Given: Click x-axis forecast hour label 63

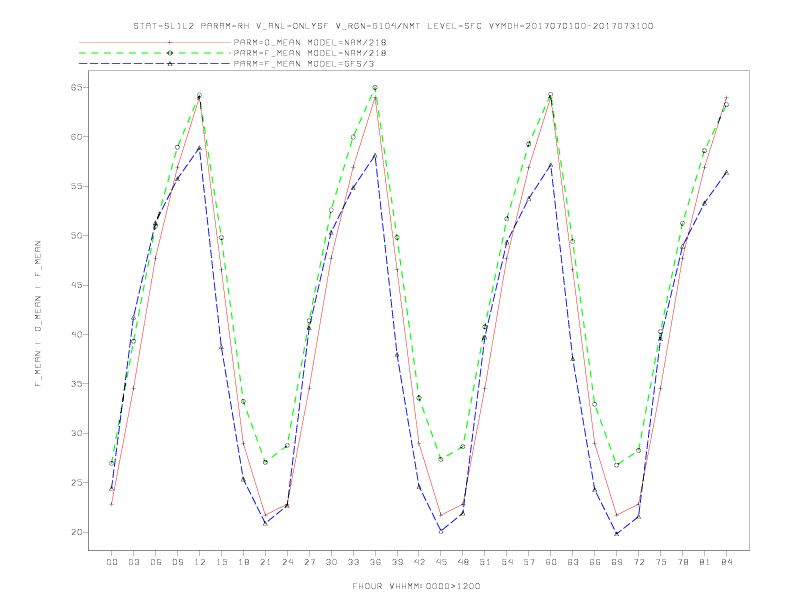Looking at the screenshot, I should pos(573,562).
